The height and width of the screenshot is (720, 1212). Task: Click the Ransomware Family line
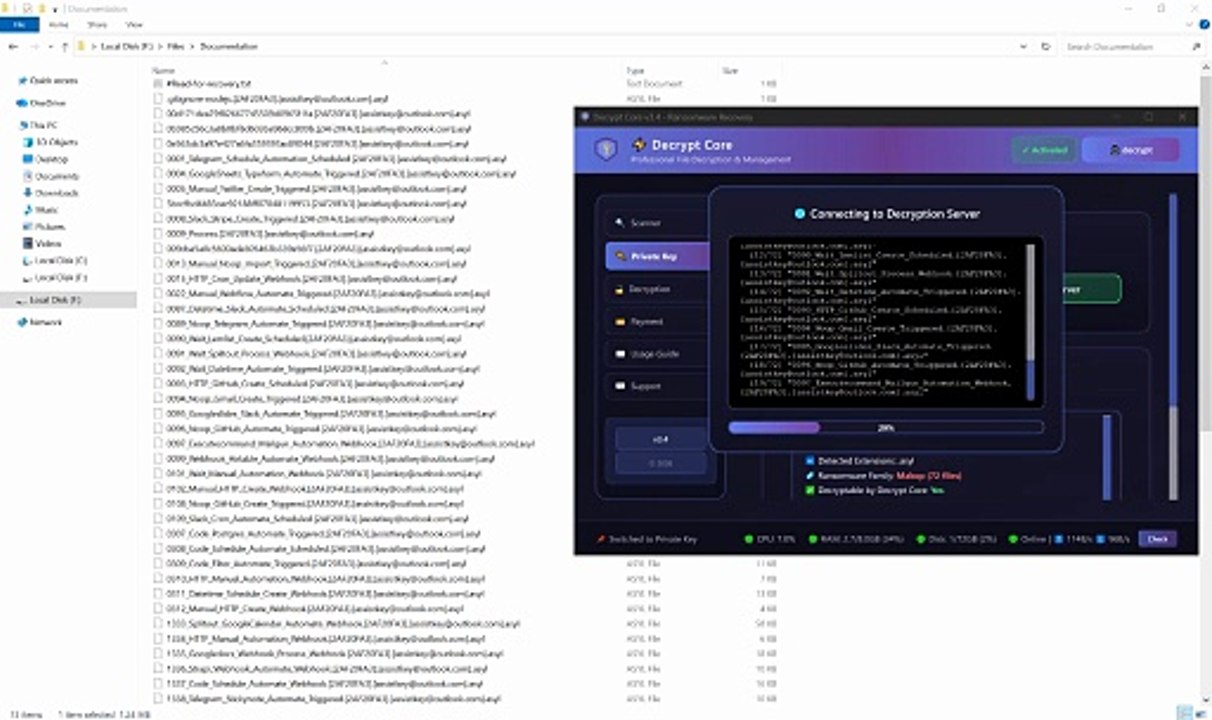[x=883, y=476]
